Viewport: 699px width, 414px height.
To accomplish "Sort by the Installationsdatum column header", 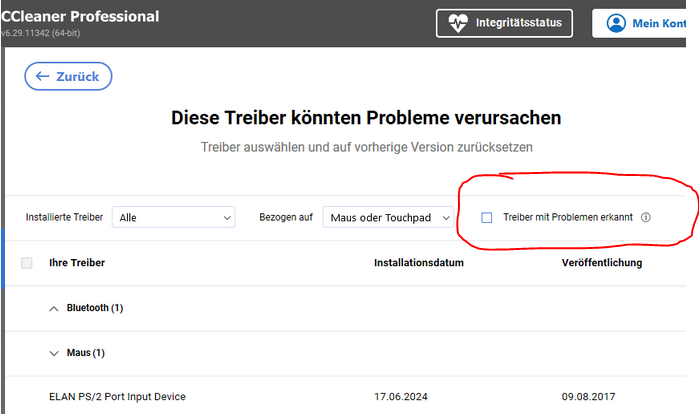I will (x=417, y=263).
